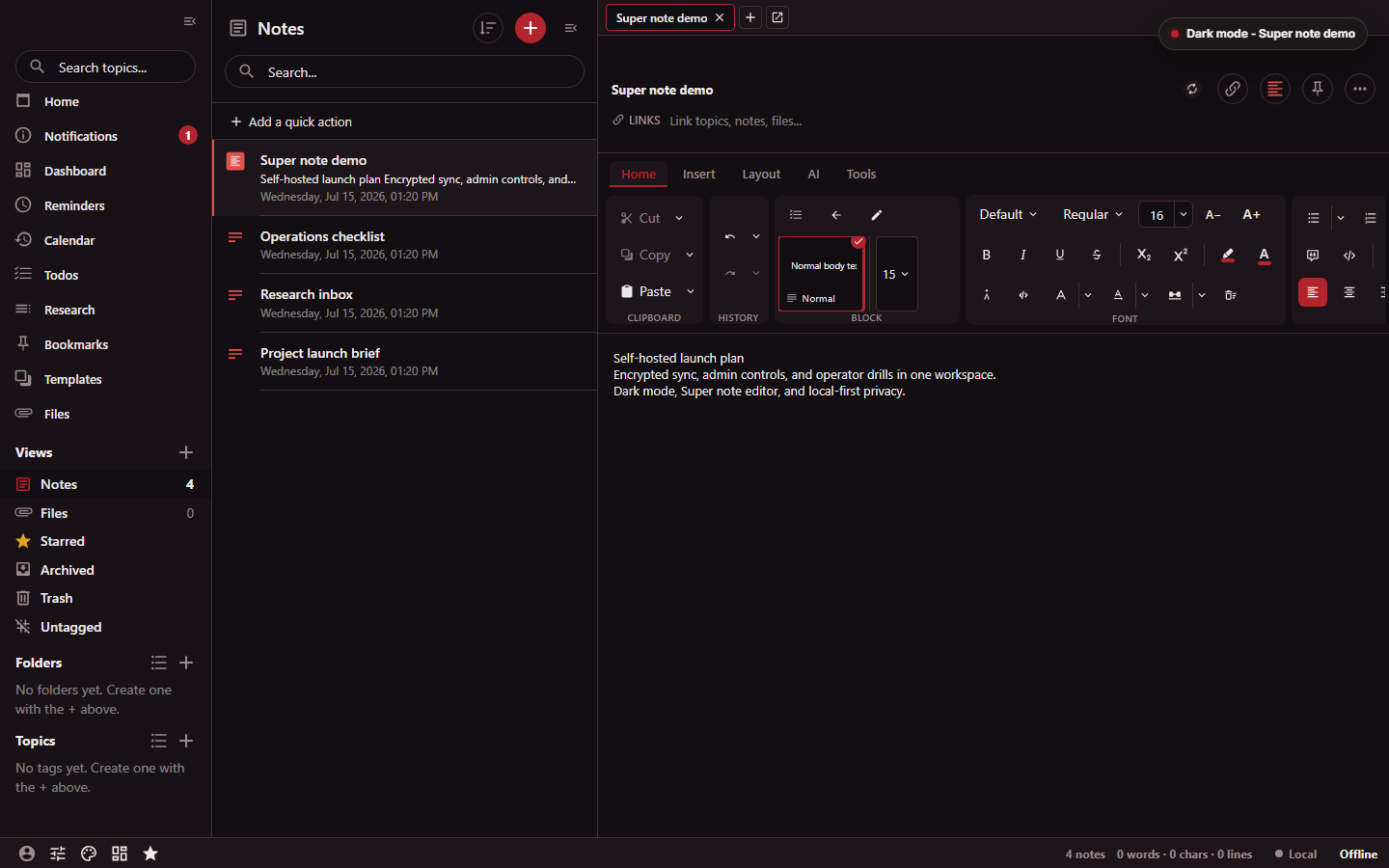Image resolution: width=1389 pixels, height=868 pixels.
Task: Click the pencil edit icon in Block group
Action: pyautogui.click(x=877, y=215)
